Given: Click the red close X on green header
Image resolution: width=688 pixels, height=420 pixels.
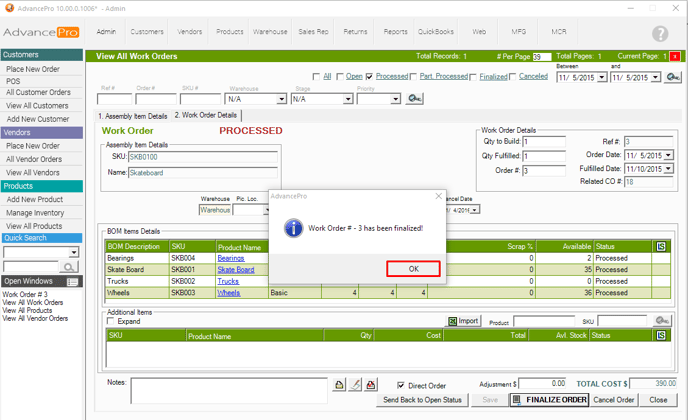Looking at the screenshot, I should tap(675, 57).
